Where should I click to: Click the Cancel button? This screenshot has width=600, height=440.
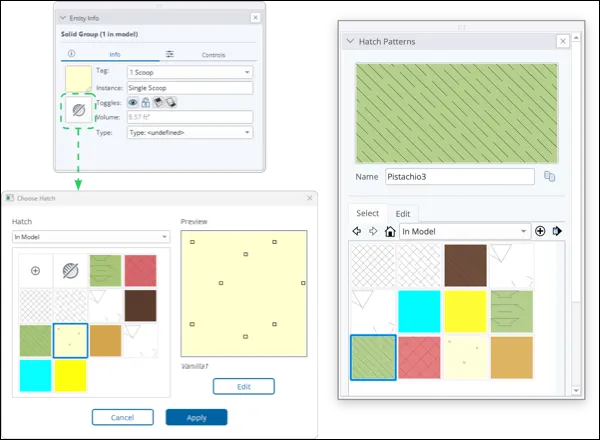click(122, 417)
